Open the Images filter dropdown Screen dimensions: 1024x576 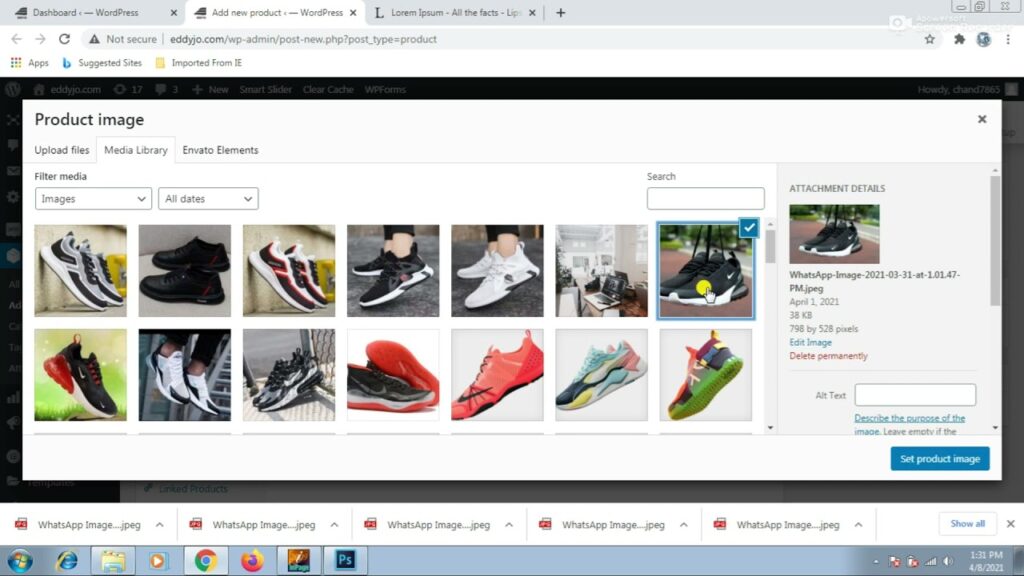pos(93,199)
